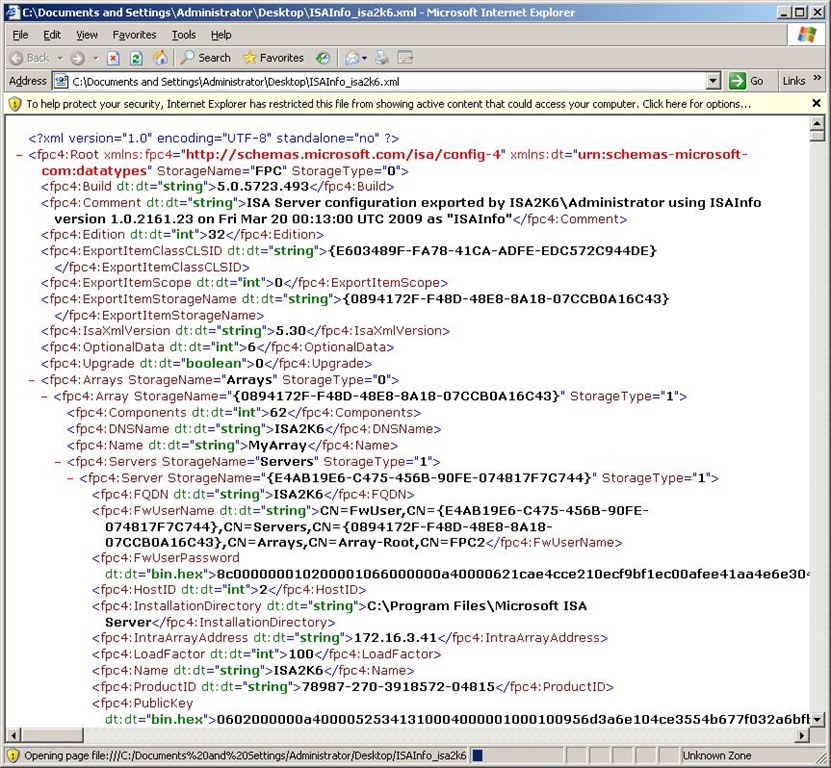Open the File menu
Image resolution: width=831 pixels, height=768 pixels.
pyautogui.click(x=20, y=35)
